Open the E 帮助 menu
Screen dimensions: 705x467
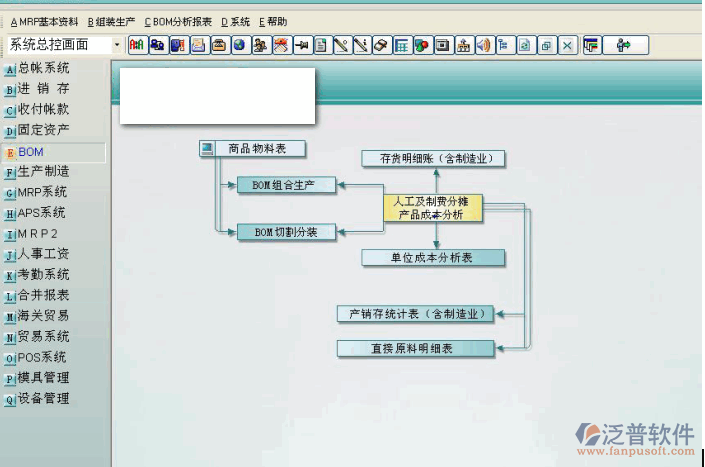[272, 21]
